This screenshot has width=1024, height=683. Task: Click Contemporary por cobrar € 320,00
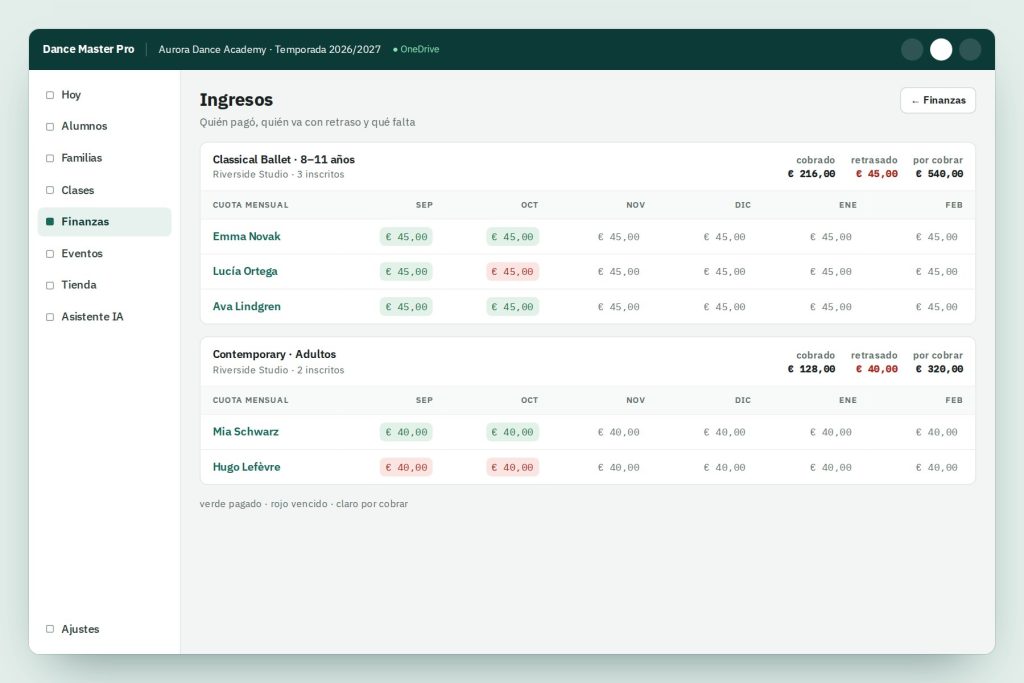939,369
